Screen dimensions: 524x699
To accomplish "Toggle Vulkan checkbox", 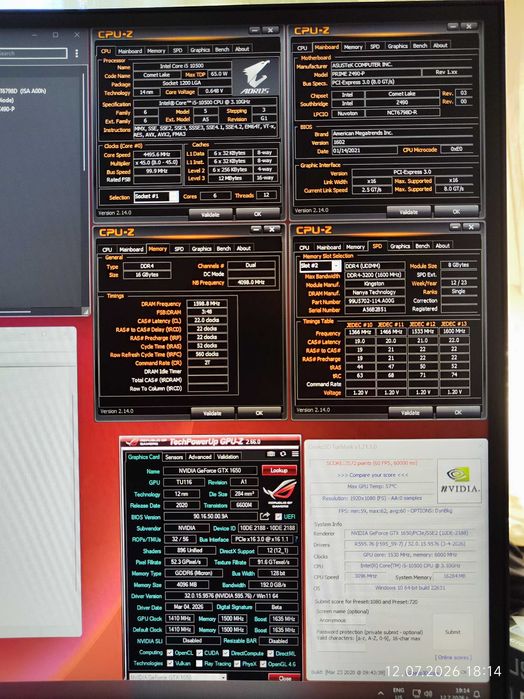I will 170,663.
